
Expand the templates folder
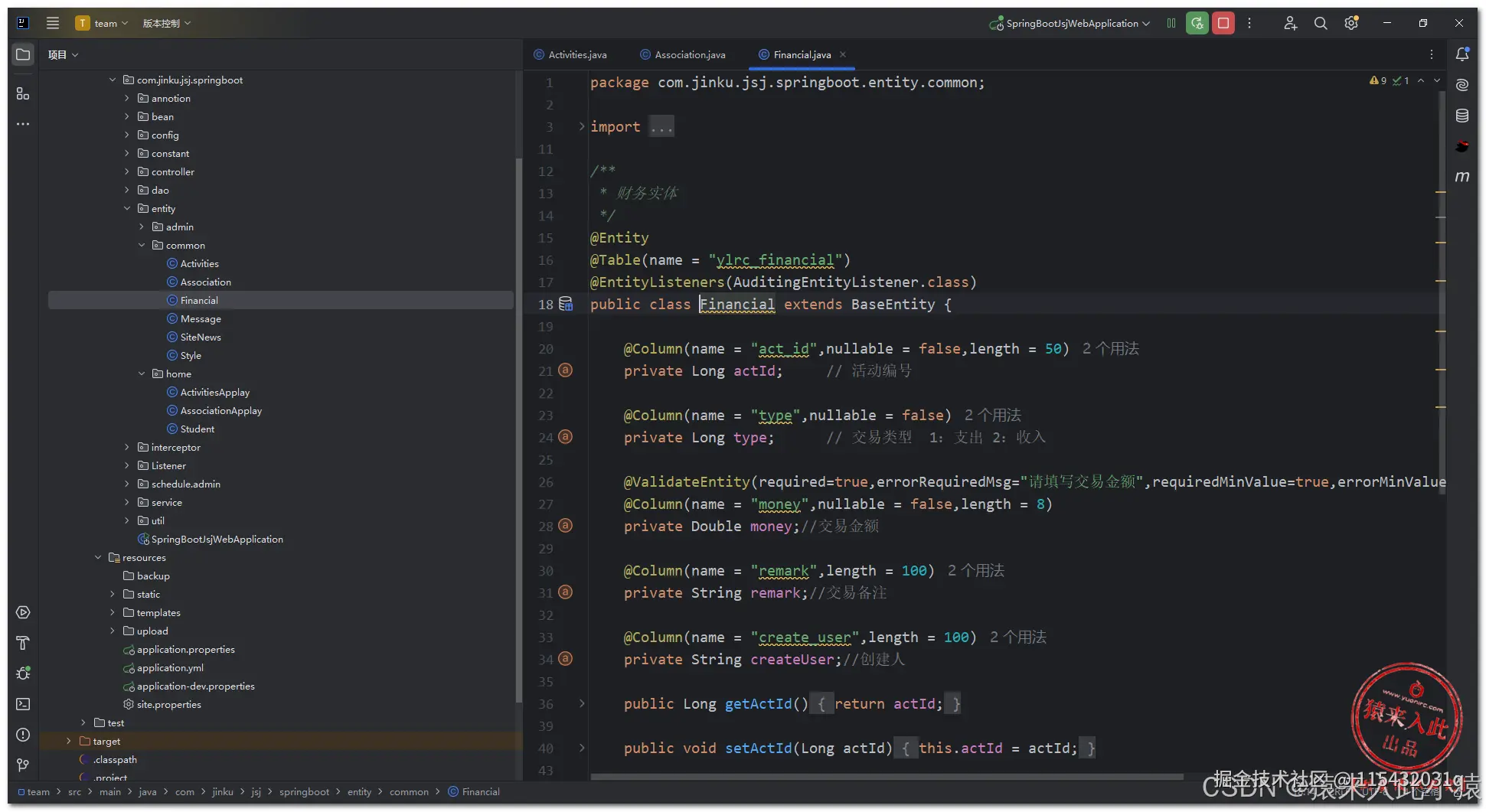113,612
